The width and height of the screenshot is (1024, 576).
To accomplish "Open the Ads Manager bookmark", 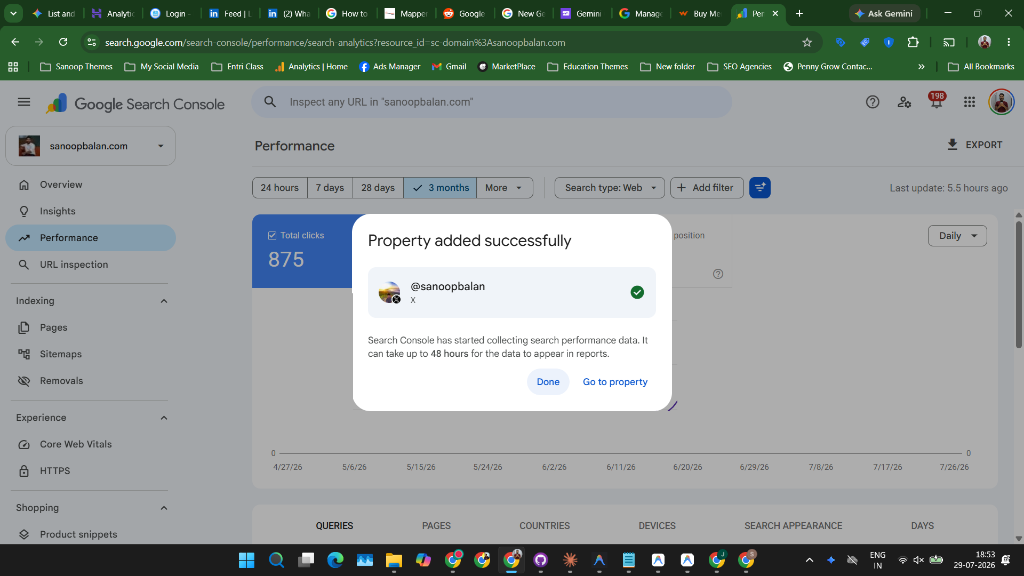I will (389, 67).
